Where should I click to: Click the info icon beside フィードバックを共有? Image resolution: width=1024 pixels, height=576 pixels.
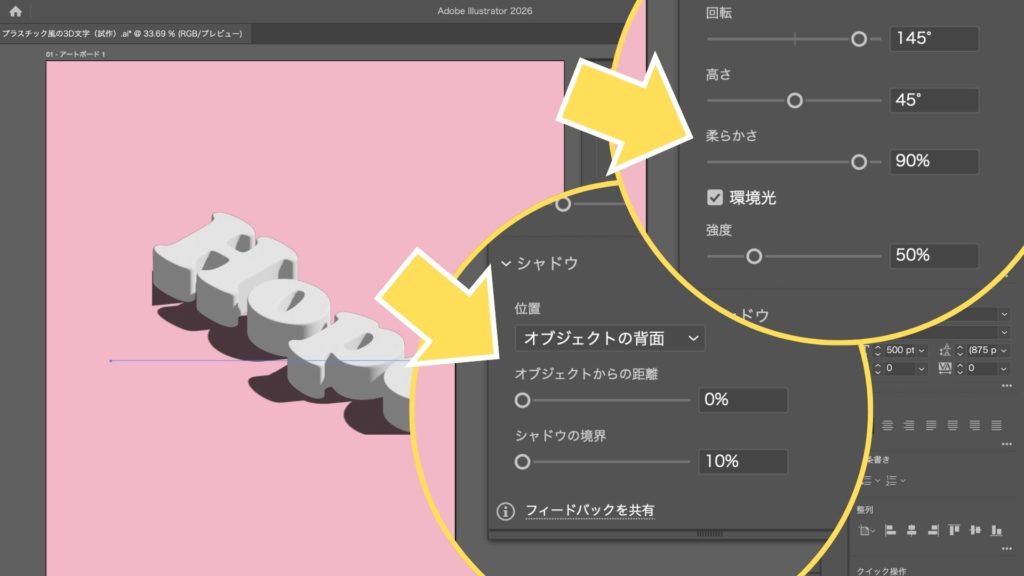[506, 511]
